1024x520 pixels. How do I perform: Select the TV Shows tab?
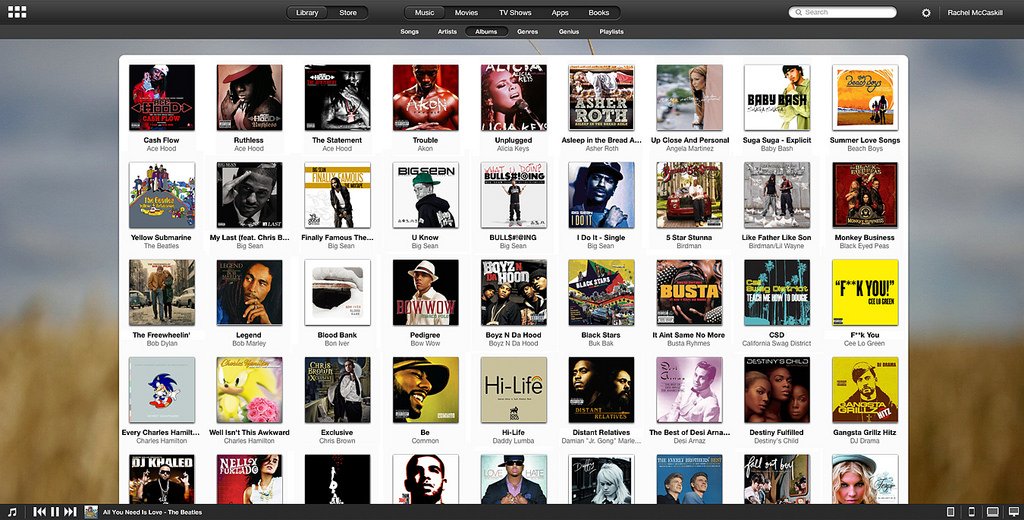coord(515,12)
